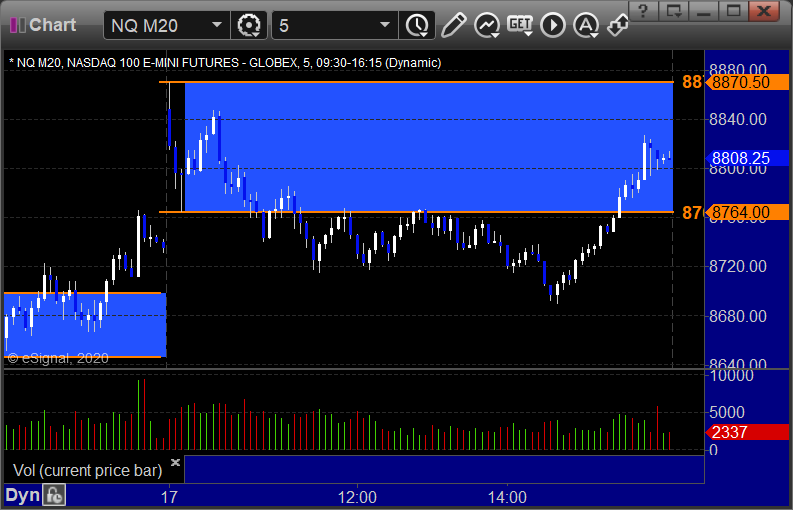This screenshot has height=510, width=793.
Task: Click the chart title NQ M20 NASDAQ text
Action: pyautogui.click(x=225, y=63)
